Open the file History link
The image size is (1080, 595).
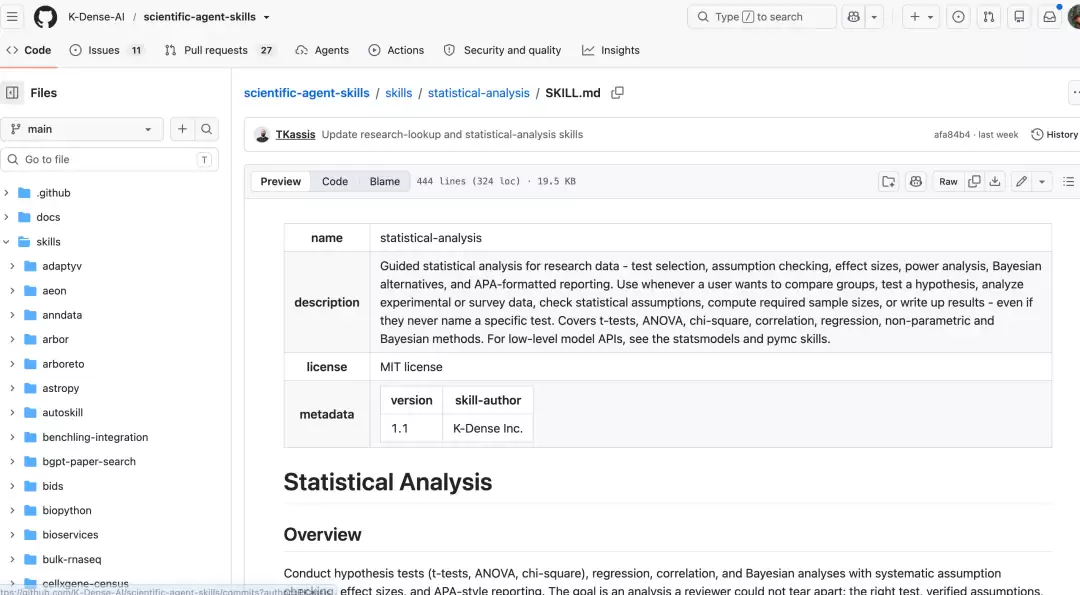[1054, 134]
